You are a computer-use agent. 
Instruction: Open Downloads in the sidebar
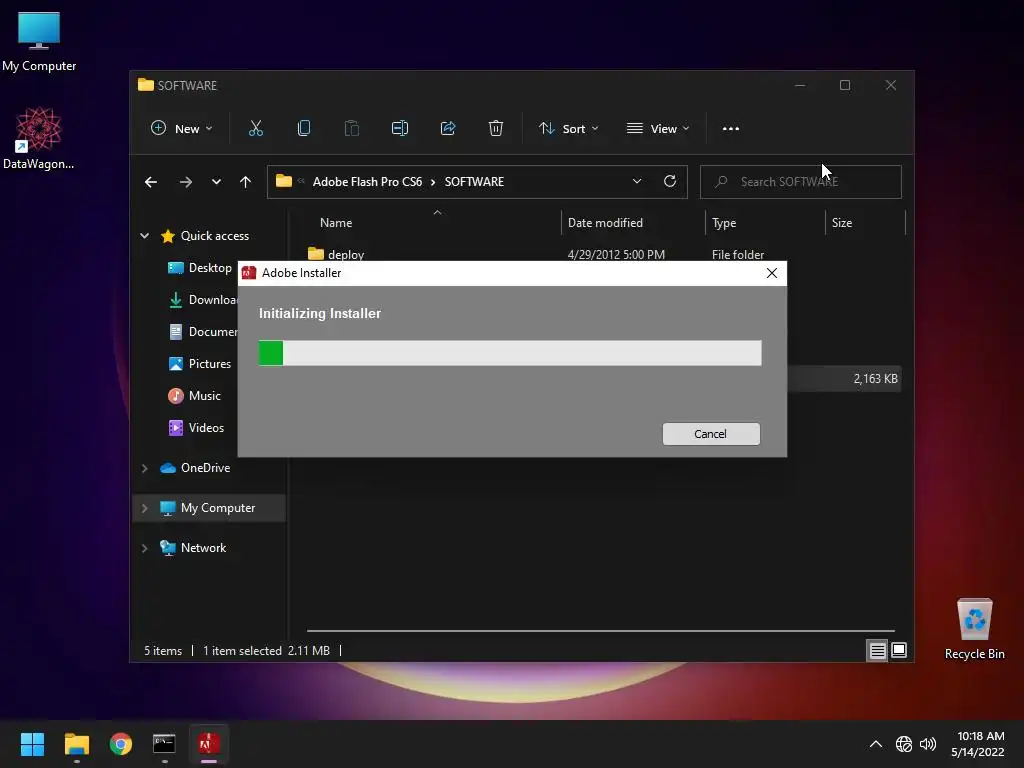[204, 300]
